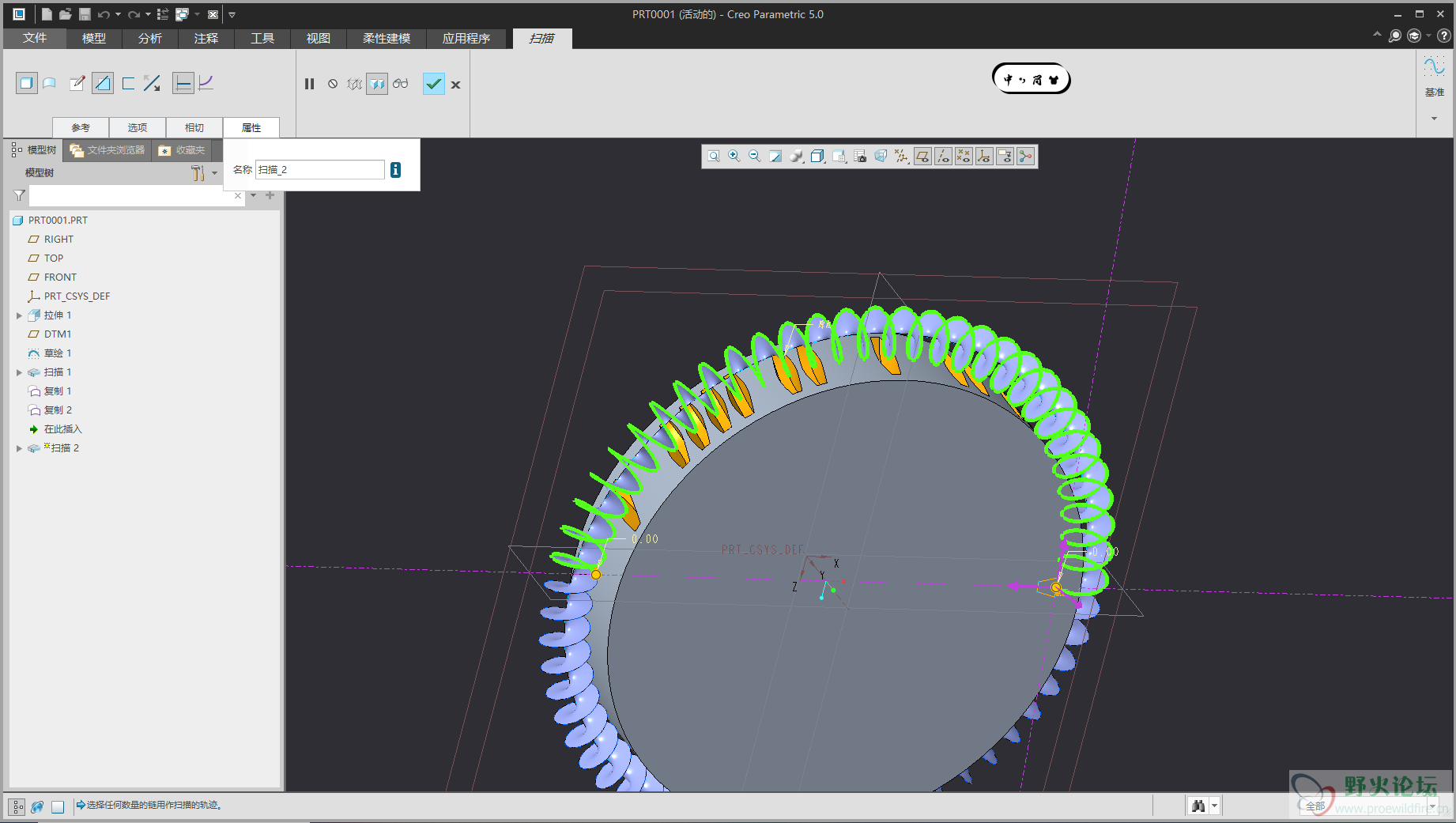Pause the sweep tool
Viewport: 1456px width, 823px height.
click(x=310, y=84)
